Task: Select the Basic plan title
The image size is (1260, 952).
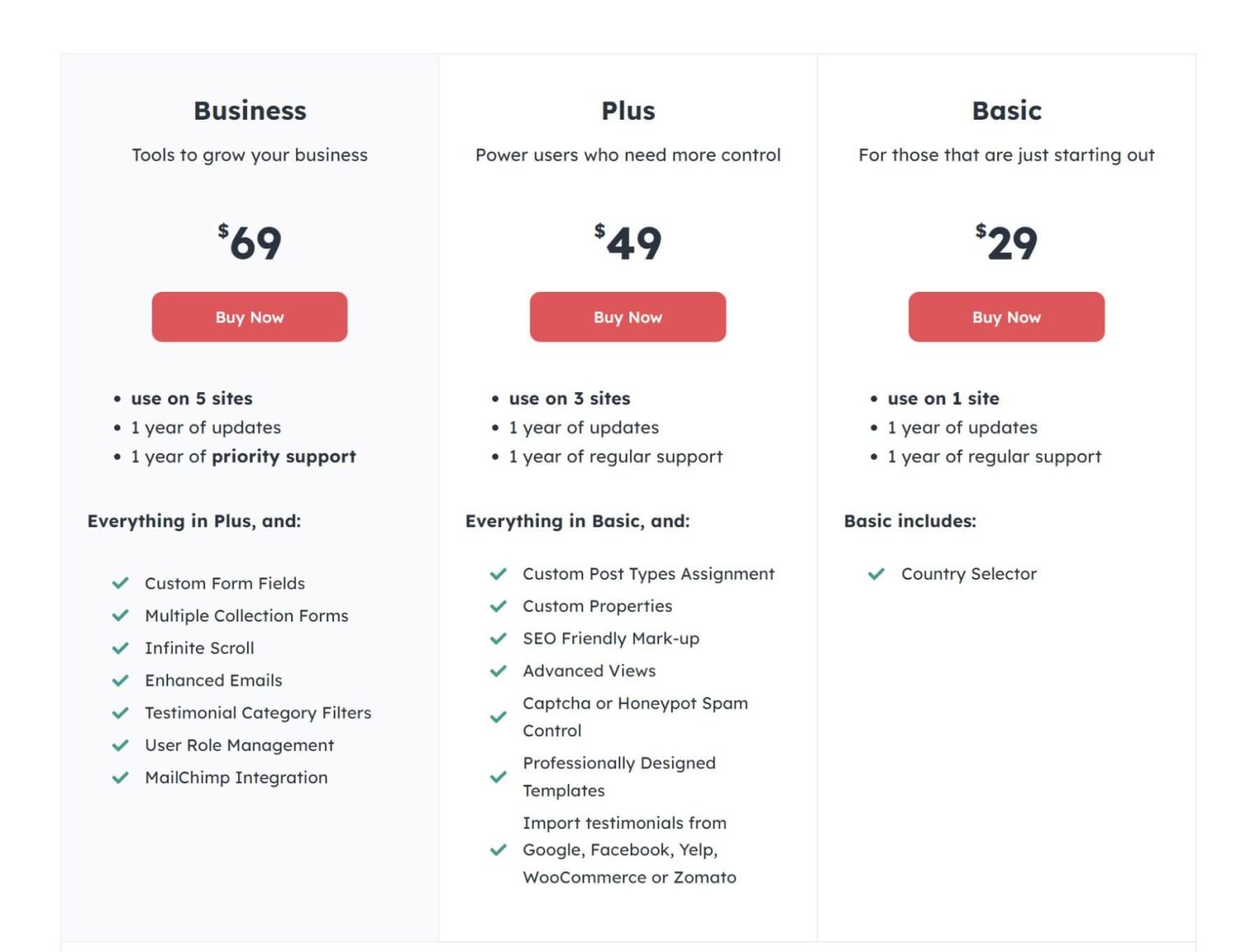Action: 1006,111
